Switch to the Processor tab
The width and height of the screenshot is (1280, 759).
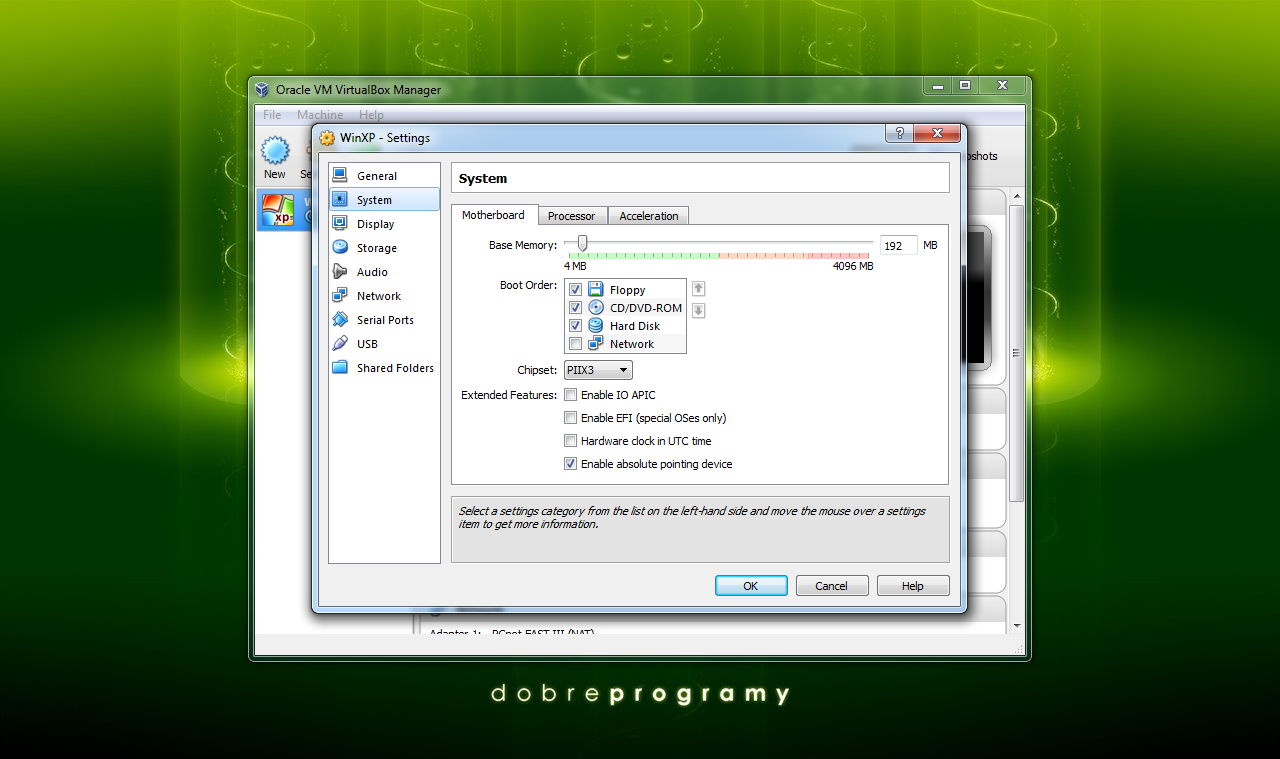pos(571,216)
